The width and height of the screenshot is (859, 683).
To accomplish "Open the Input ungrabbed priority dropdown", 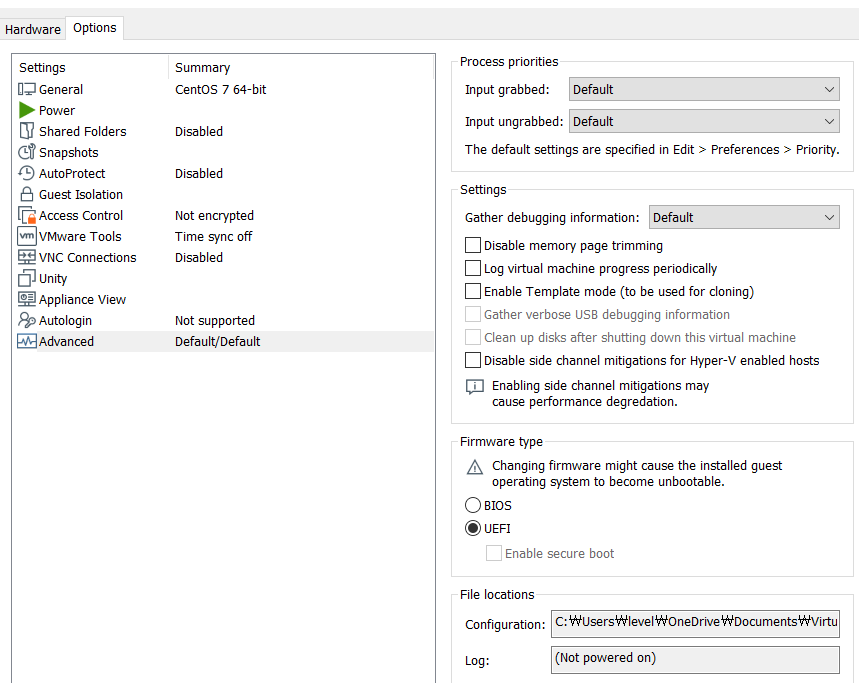I will pyautogui.click(x=704, y=121).
